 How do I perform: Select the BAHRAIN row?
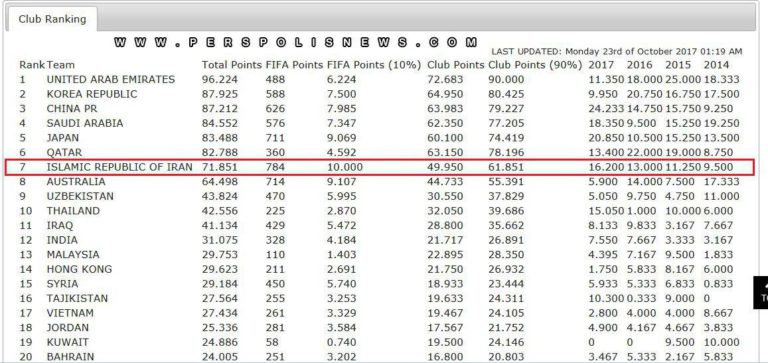click(380, 357)
